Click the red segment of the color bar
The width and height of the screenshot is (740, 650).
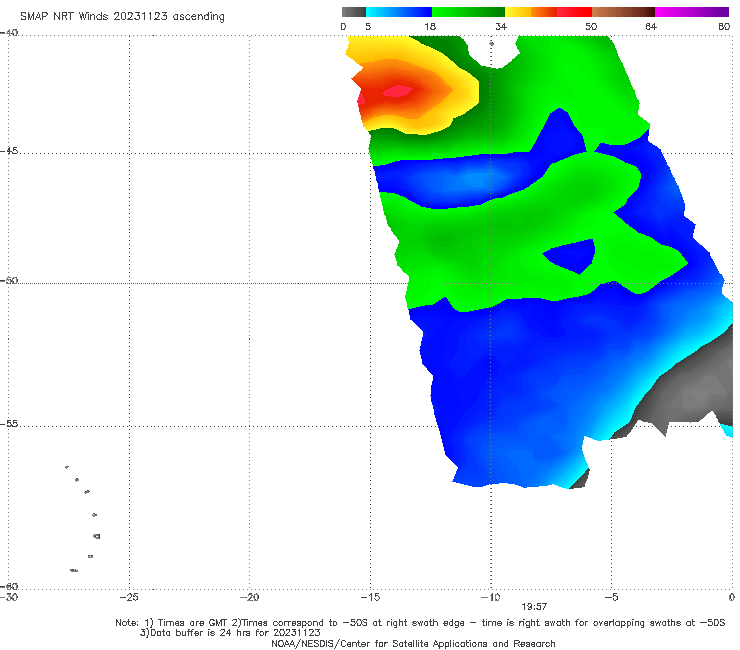(x=574, y=12)
